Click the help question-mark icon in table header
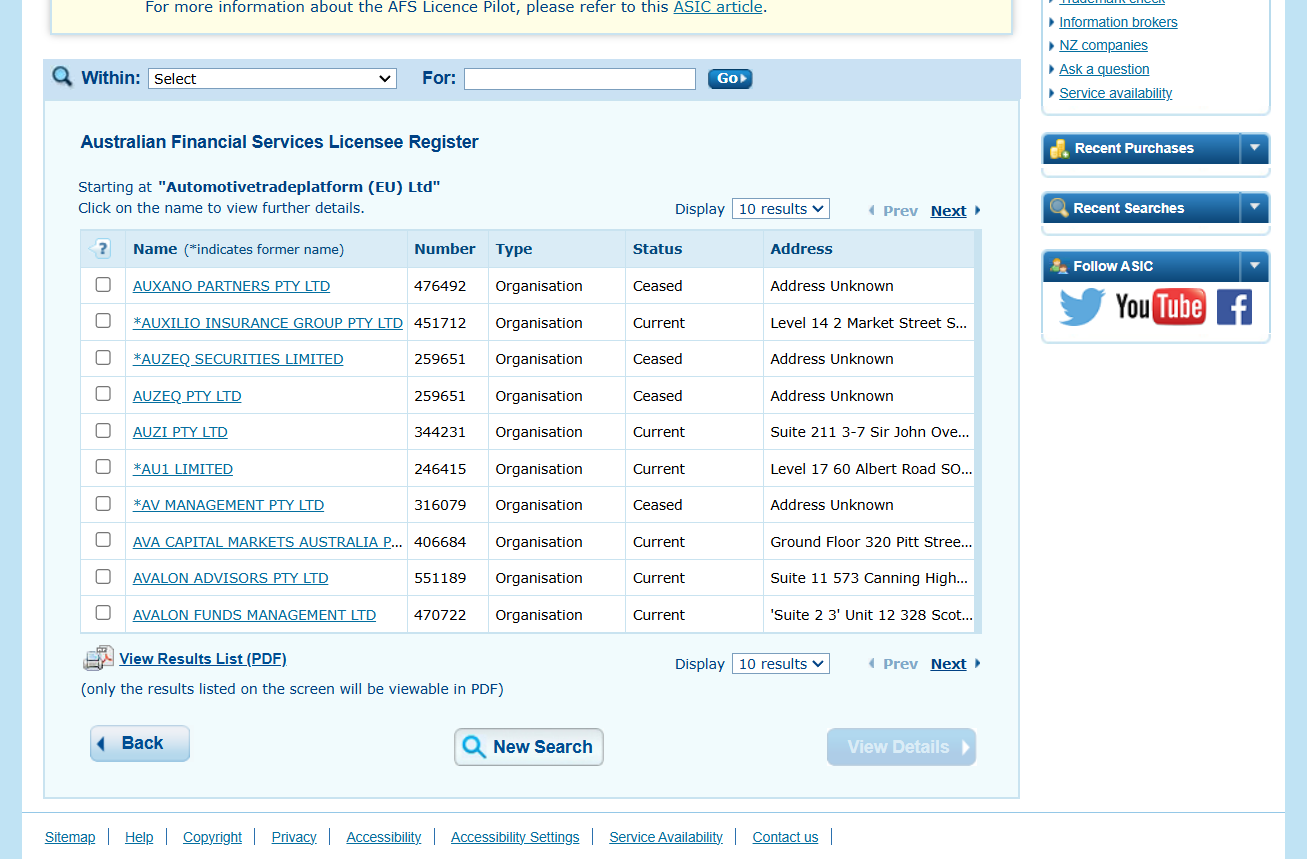This screenshot has height=859, width=1307. click(x=100, y=249)
